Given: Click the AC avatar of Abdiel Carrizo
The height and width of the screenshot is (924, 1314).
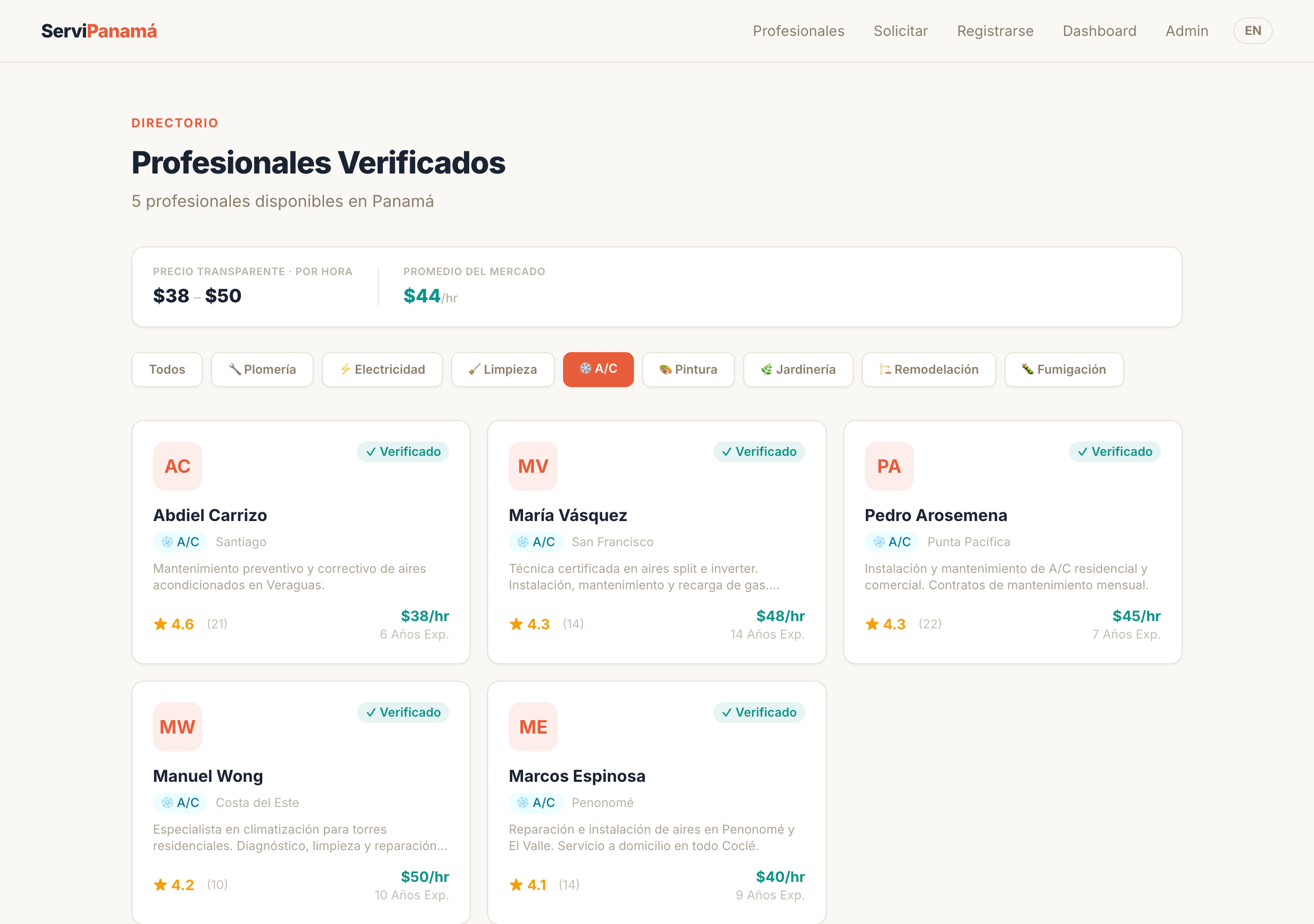Looking at the screenshot, I should [x=178, y=466].
